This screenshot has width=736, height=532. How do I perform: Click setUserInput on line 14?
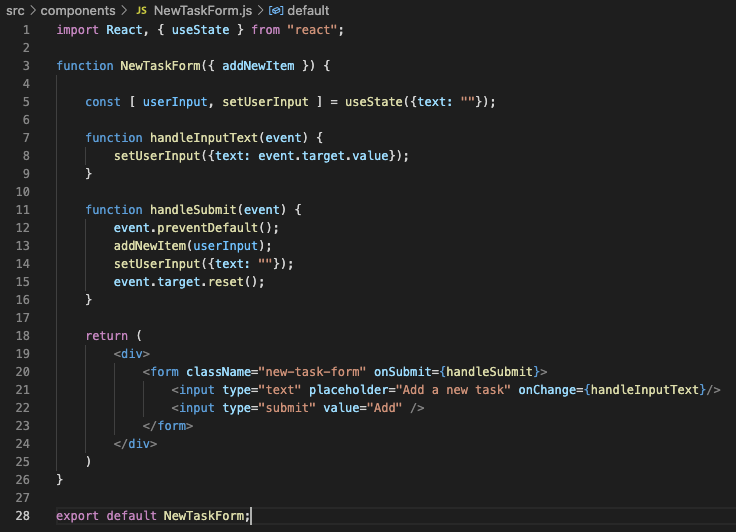click(157, 264)
